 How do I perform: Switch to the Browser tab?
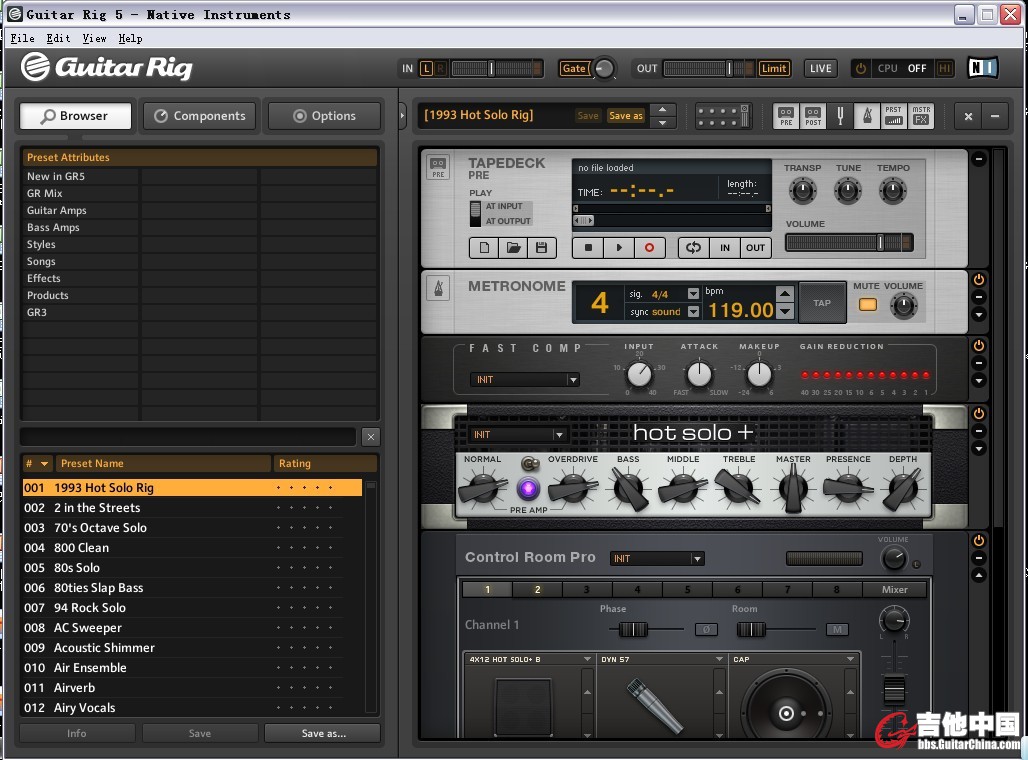point(75,116)
